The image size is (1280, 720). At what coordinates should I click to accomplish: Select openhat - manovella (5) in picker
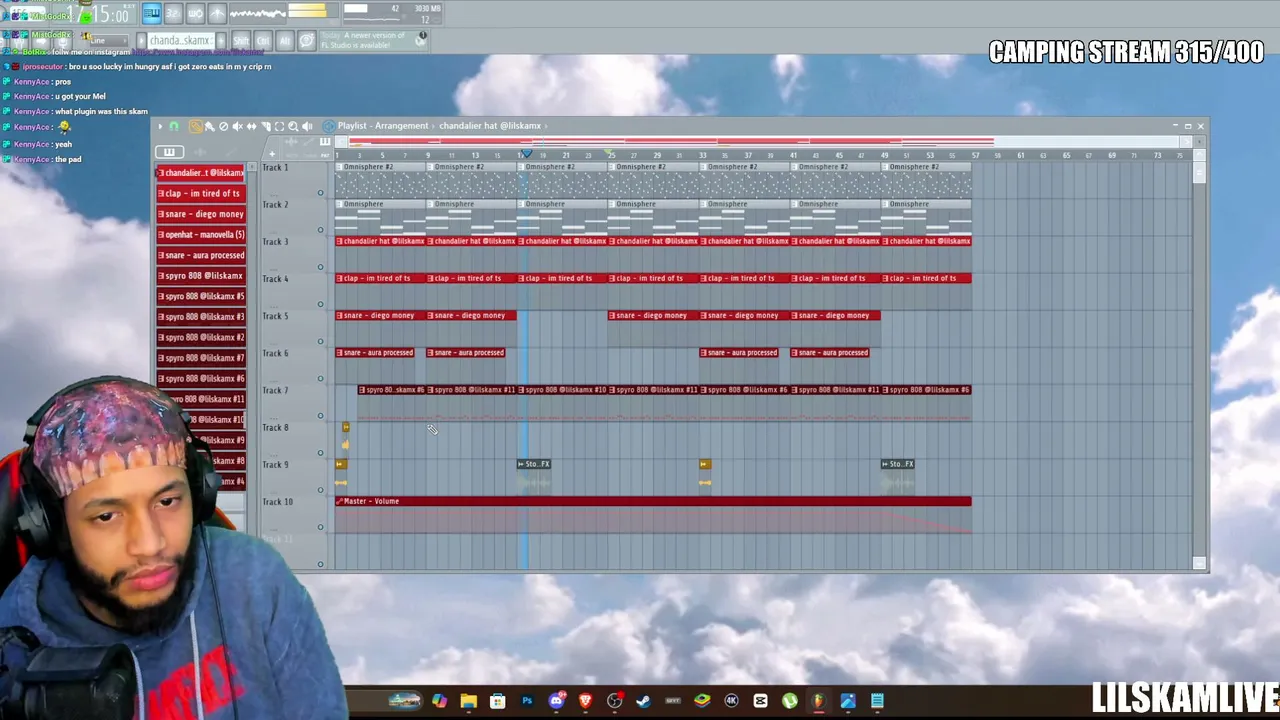point(201,234)
